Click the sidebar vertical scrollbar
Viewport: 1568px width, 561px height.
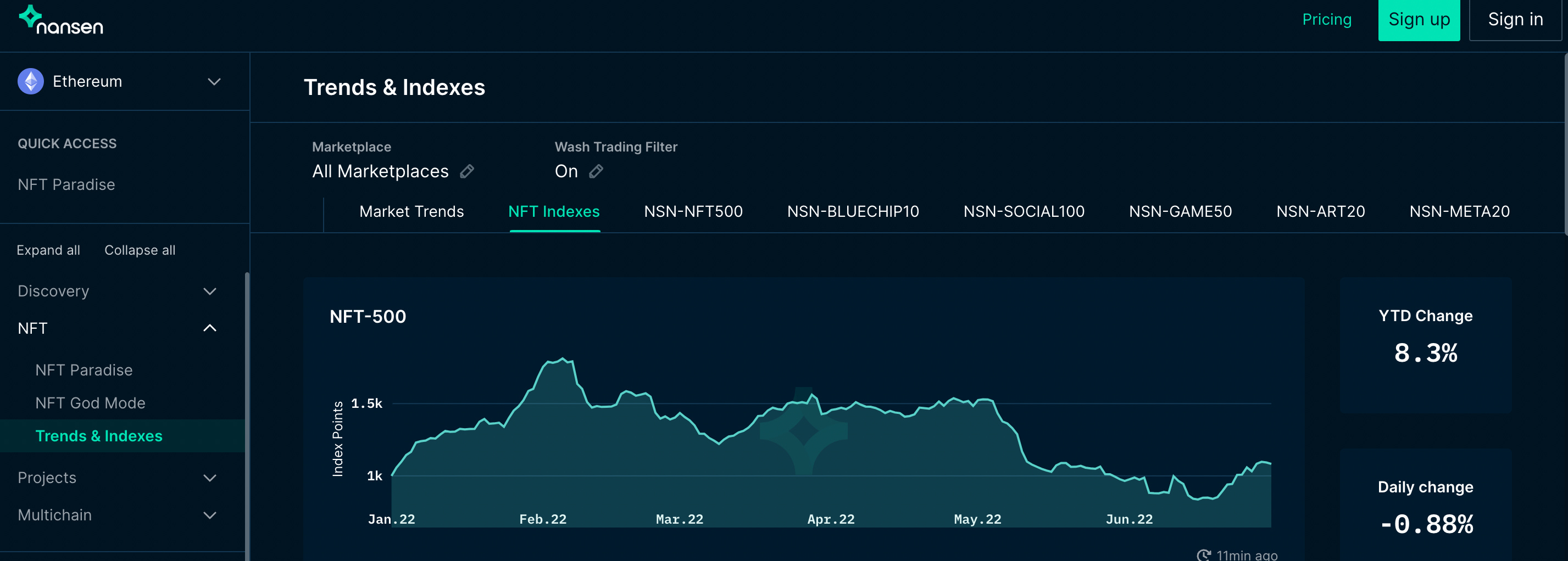(x=247, y=417)
